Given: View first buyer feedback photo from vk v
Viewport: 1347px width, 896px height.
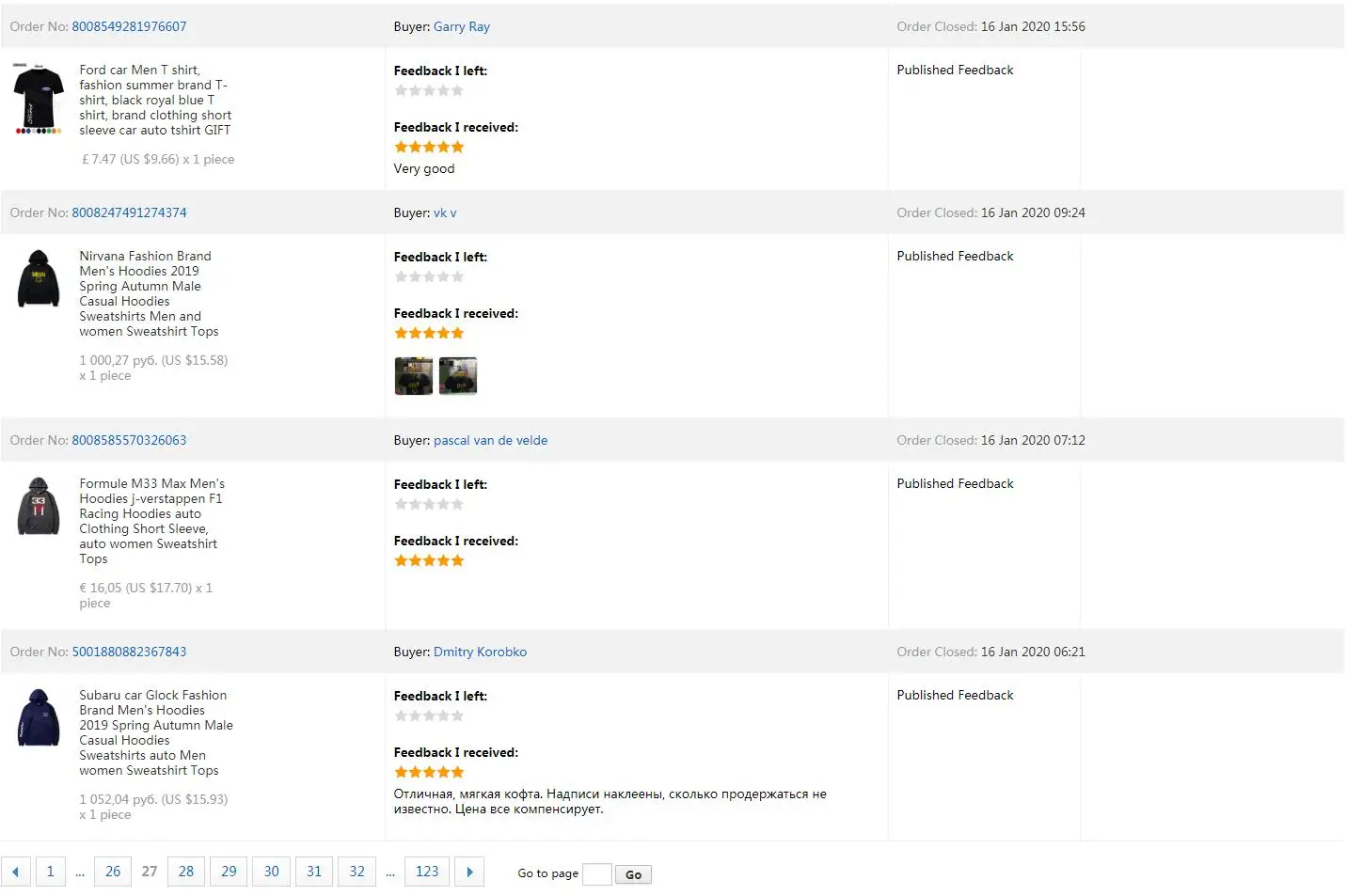Looking at the screenshot, I should (413, 376).
